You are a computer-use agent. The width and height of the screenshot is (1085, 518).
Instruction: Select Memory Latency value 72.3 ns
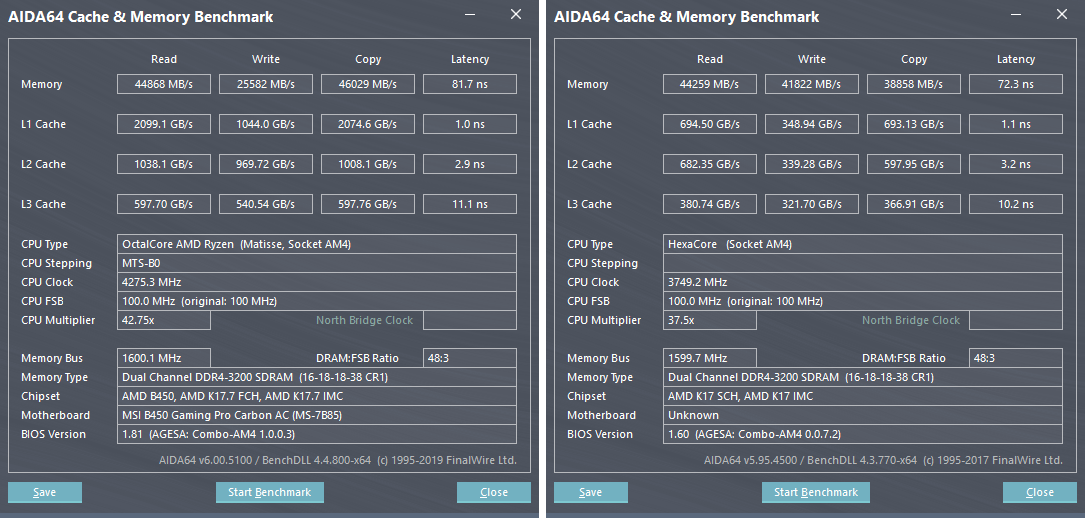pos(1016,84)
